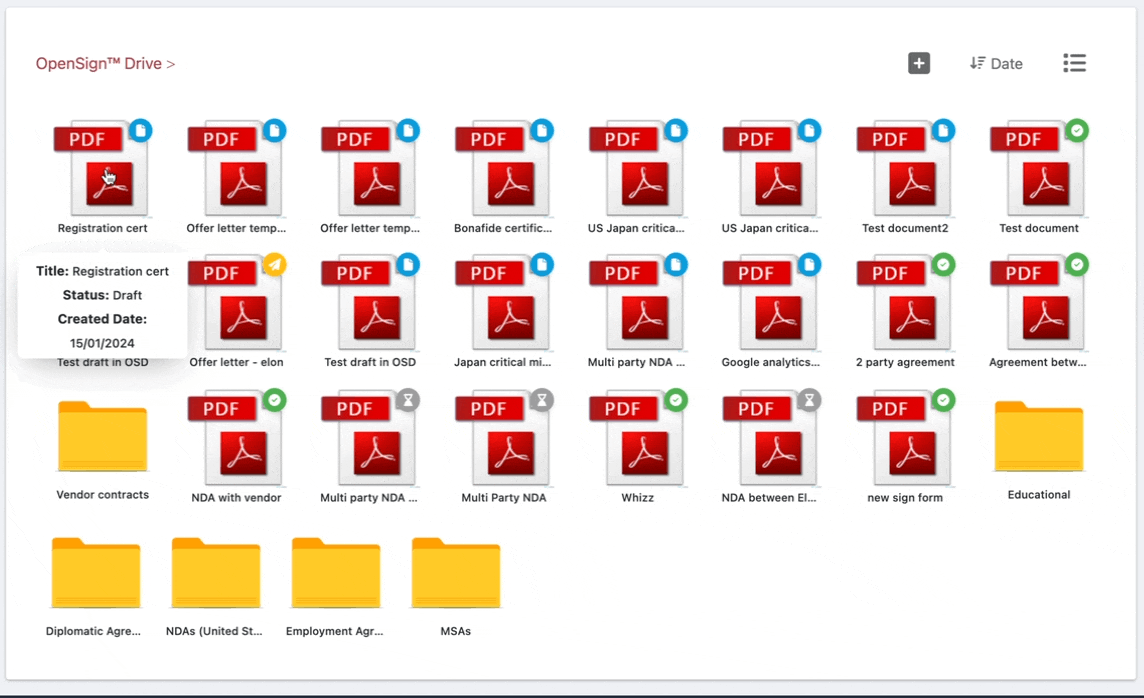Click the hourglass badge on NDA between El...
1144x698 pixels.
click(x=809, y=400)
